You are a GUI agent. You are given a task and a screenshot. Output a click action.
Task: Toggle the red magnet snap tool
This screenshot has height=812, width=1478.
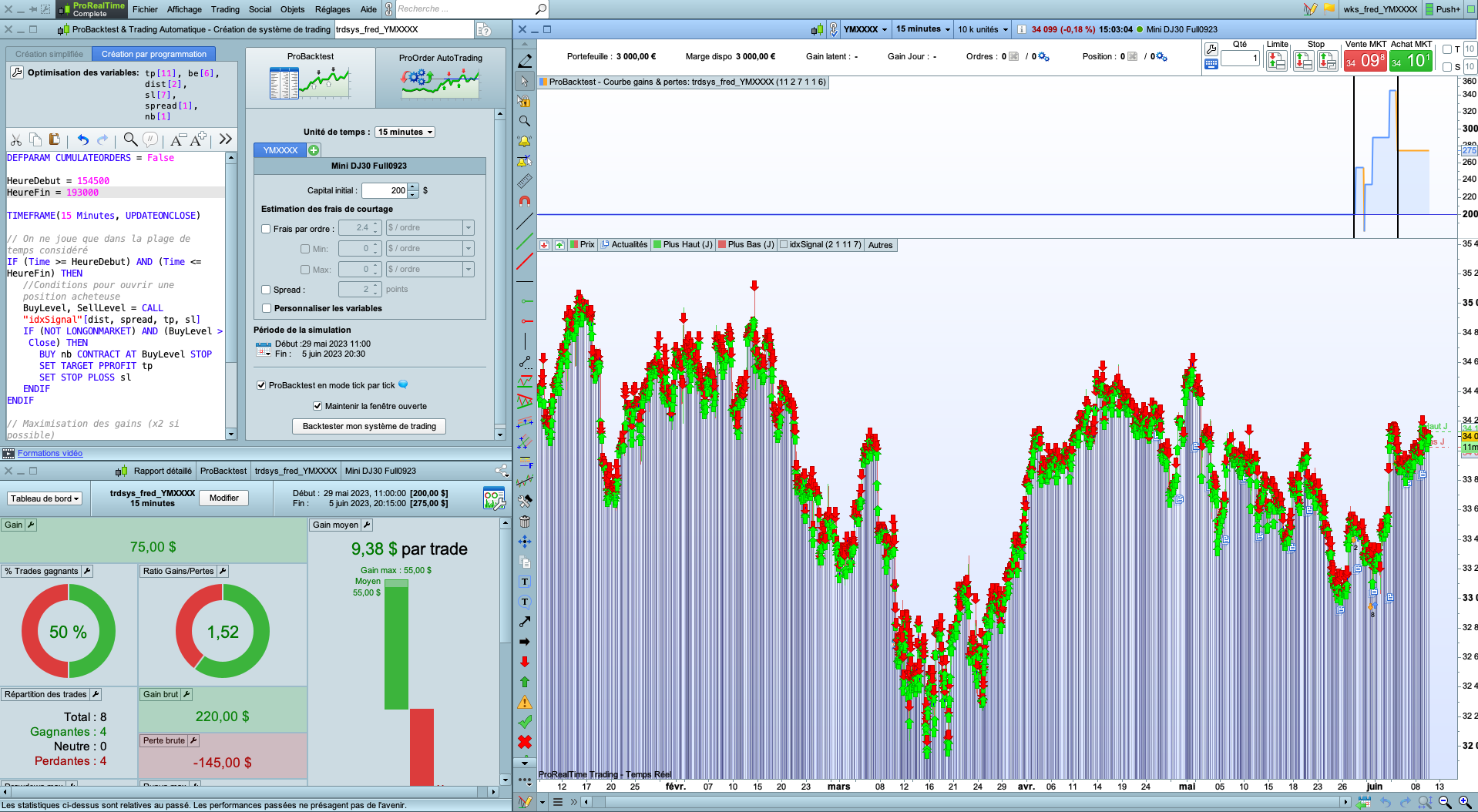(525, 201)
